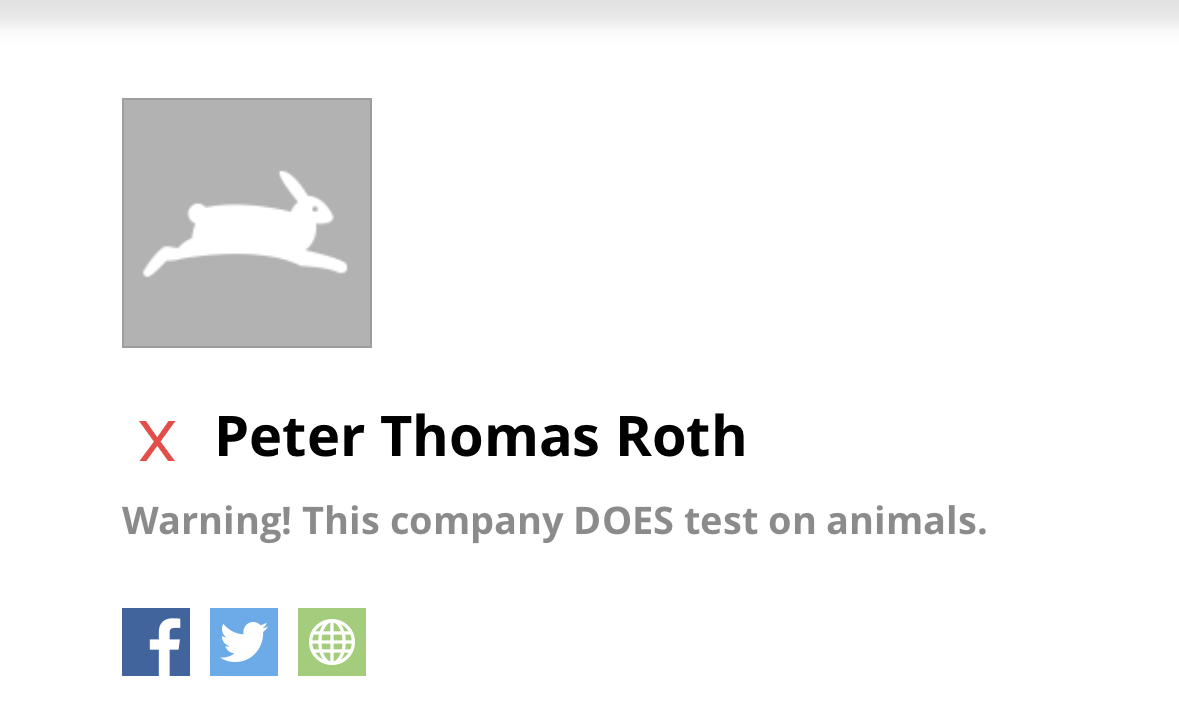The image size is (1179, 711).
Task: Open Facebook from the social icons row
Action: 155,642
